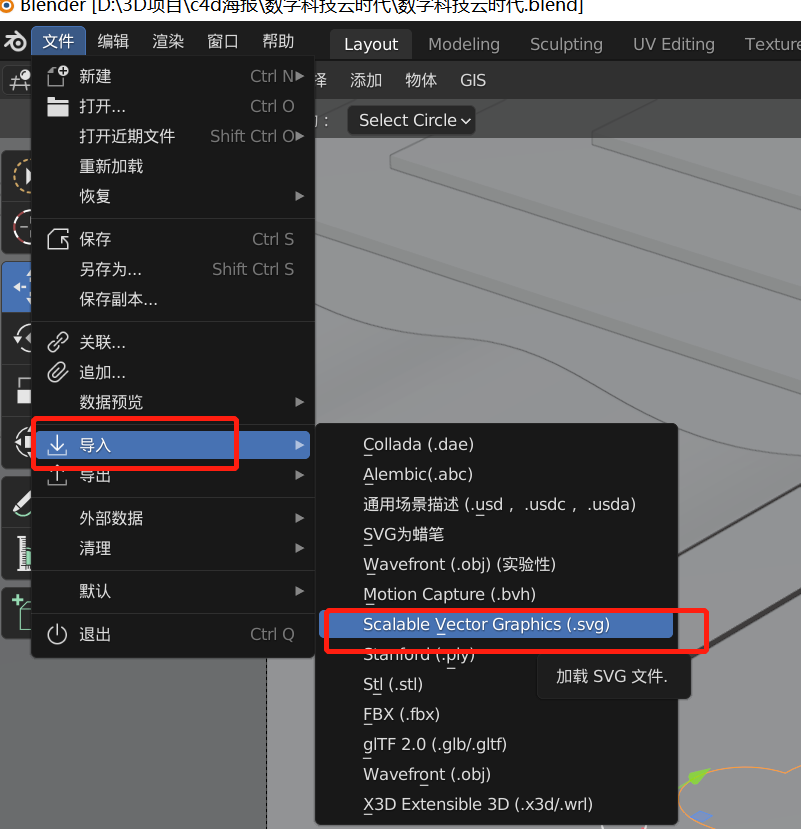Import X3D Extensible 3D (.x3d/.wrl)
Viewport: 801px width, 829px height.
(x=496, y=804)
